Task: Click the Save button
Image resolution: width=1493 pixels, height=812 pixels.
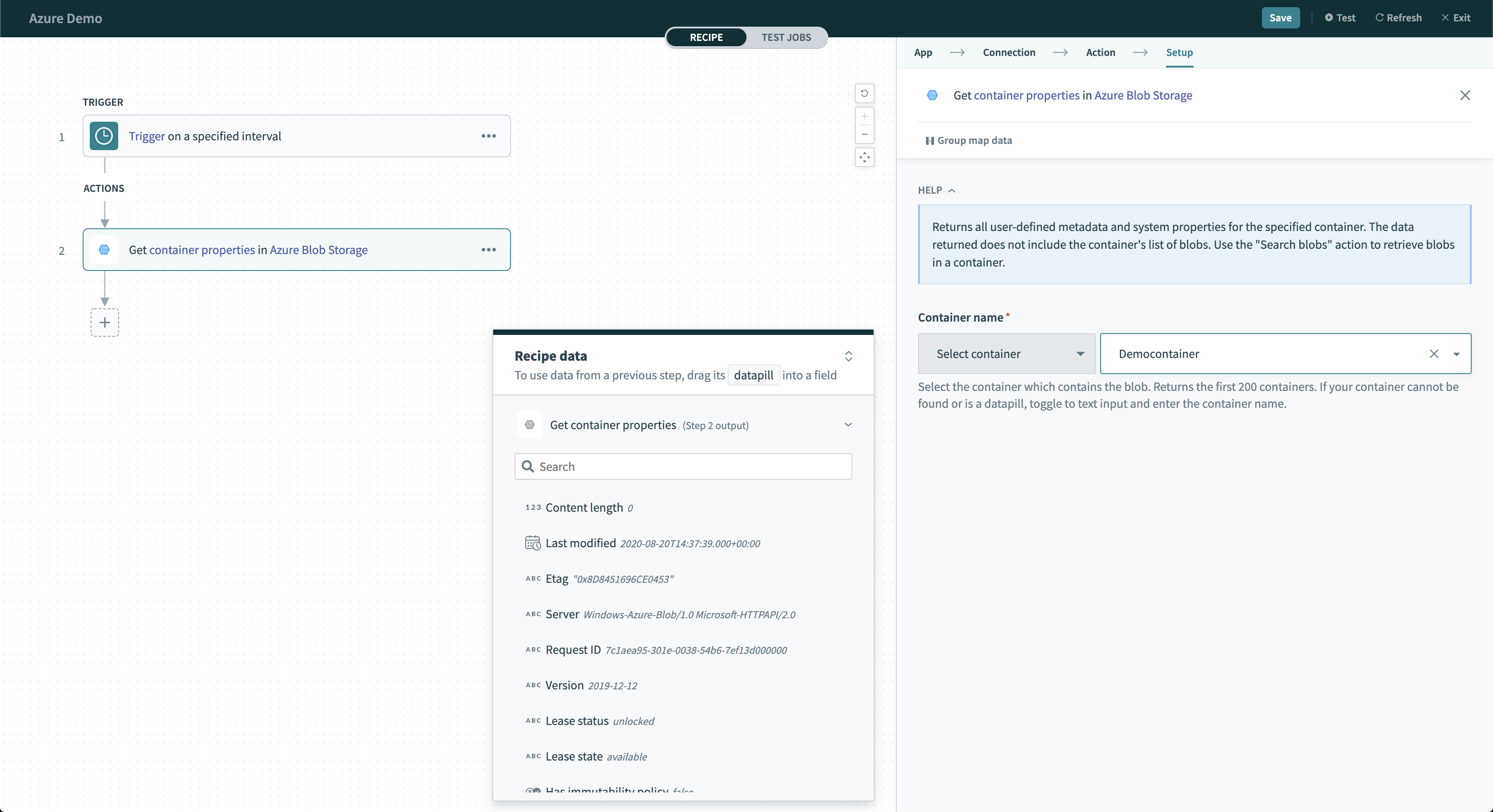Action: coord(1280,17)
